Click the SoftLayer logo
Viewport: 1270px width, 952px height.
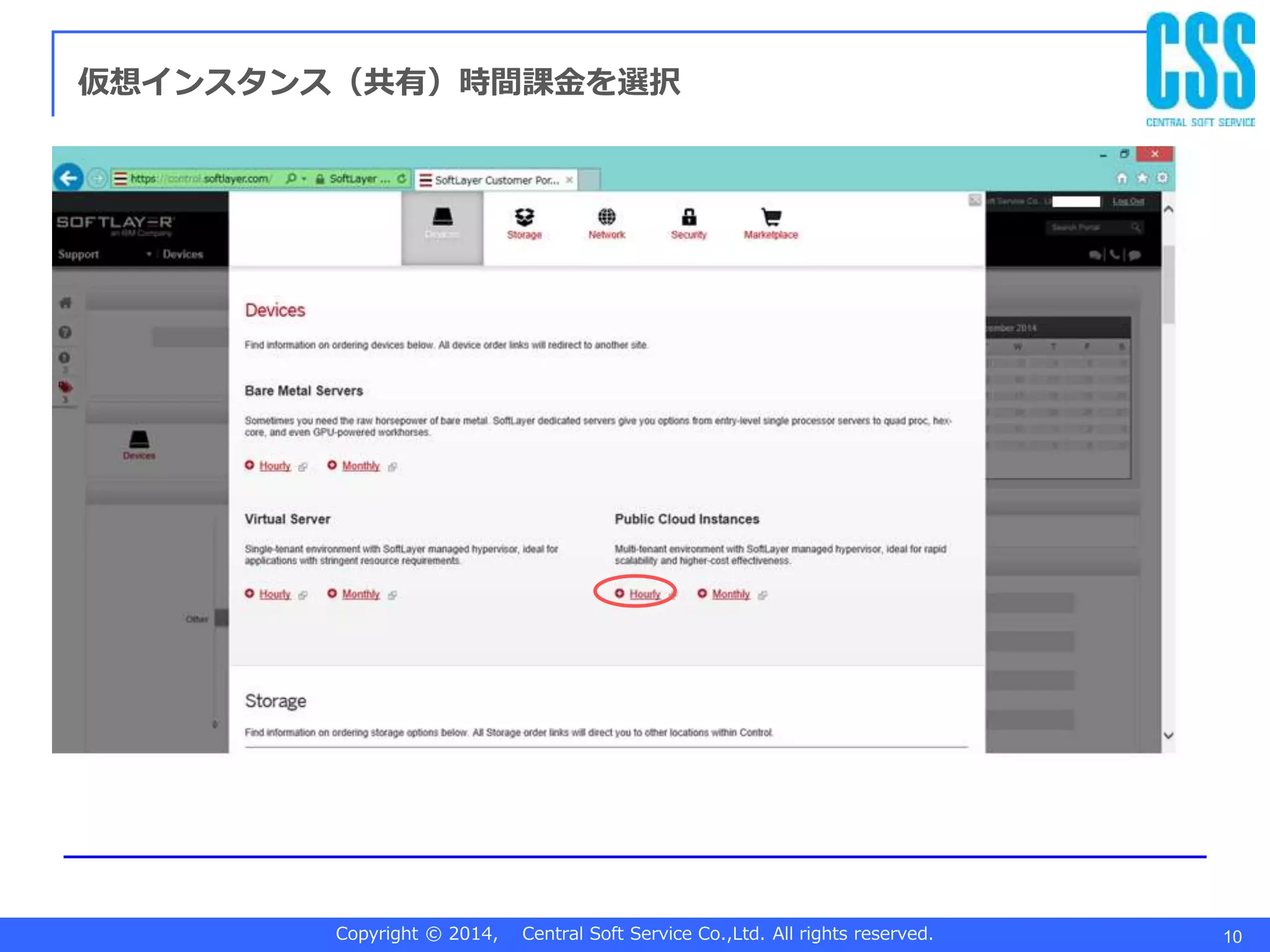115,225
